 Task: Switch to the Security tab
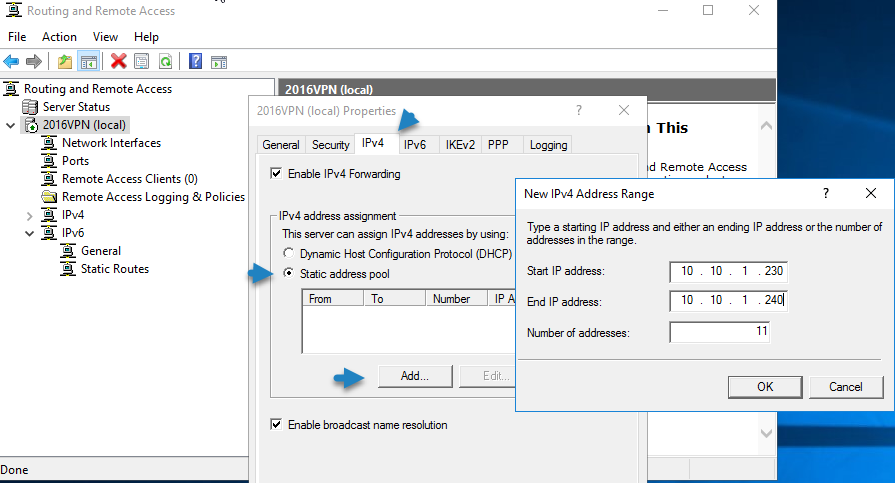[330, 145]
